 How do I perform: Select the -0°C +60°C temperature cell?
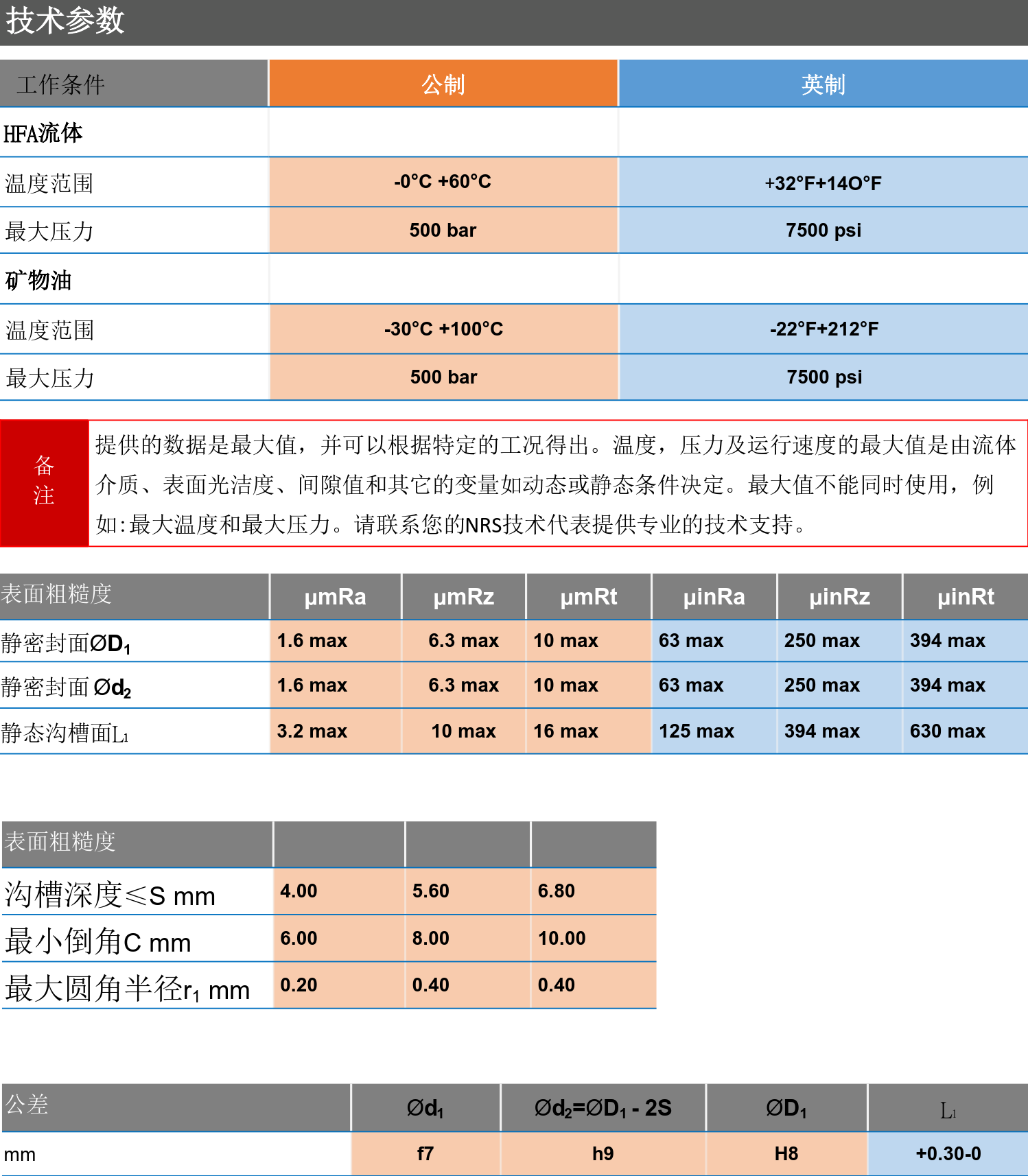tap(443, 182)
